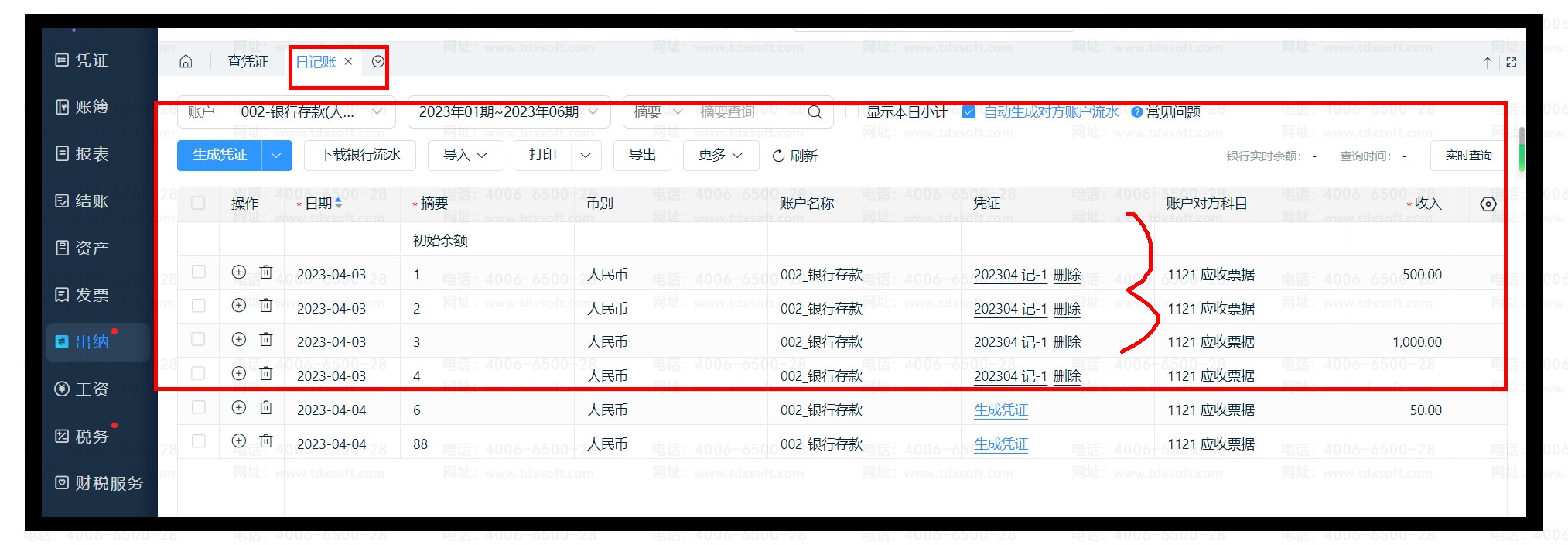Click the search magnifier in 摘要查询
1568x545 pixels.
815,112
